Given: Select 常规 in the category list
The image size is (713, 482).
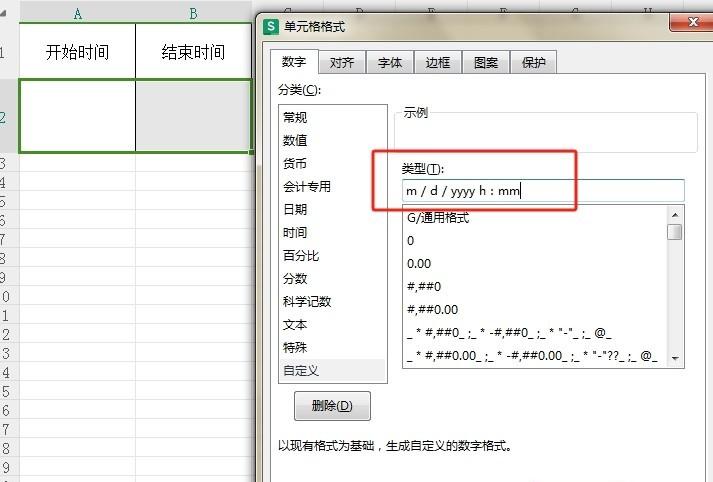Looking at the screenshot, I should tap(332, 117).
